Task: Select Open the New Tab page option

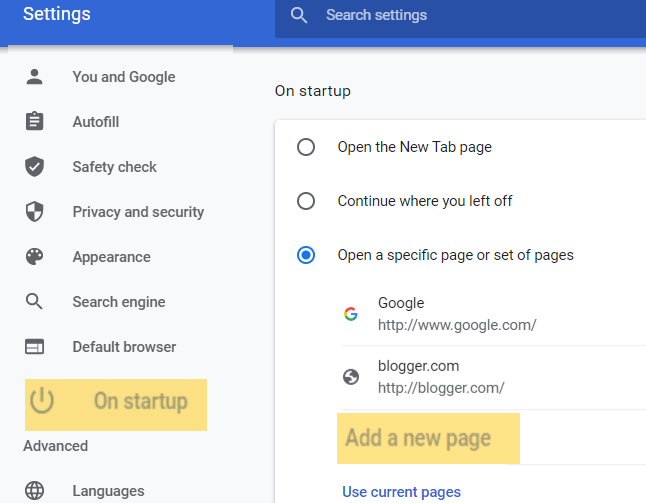Action: [x=306, y=147]
